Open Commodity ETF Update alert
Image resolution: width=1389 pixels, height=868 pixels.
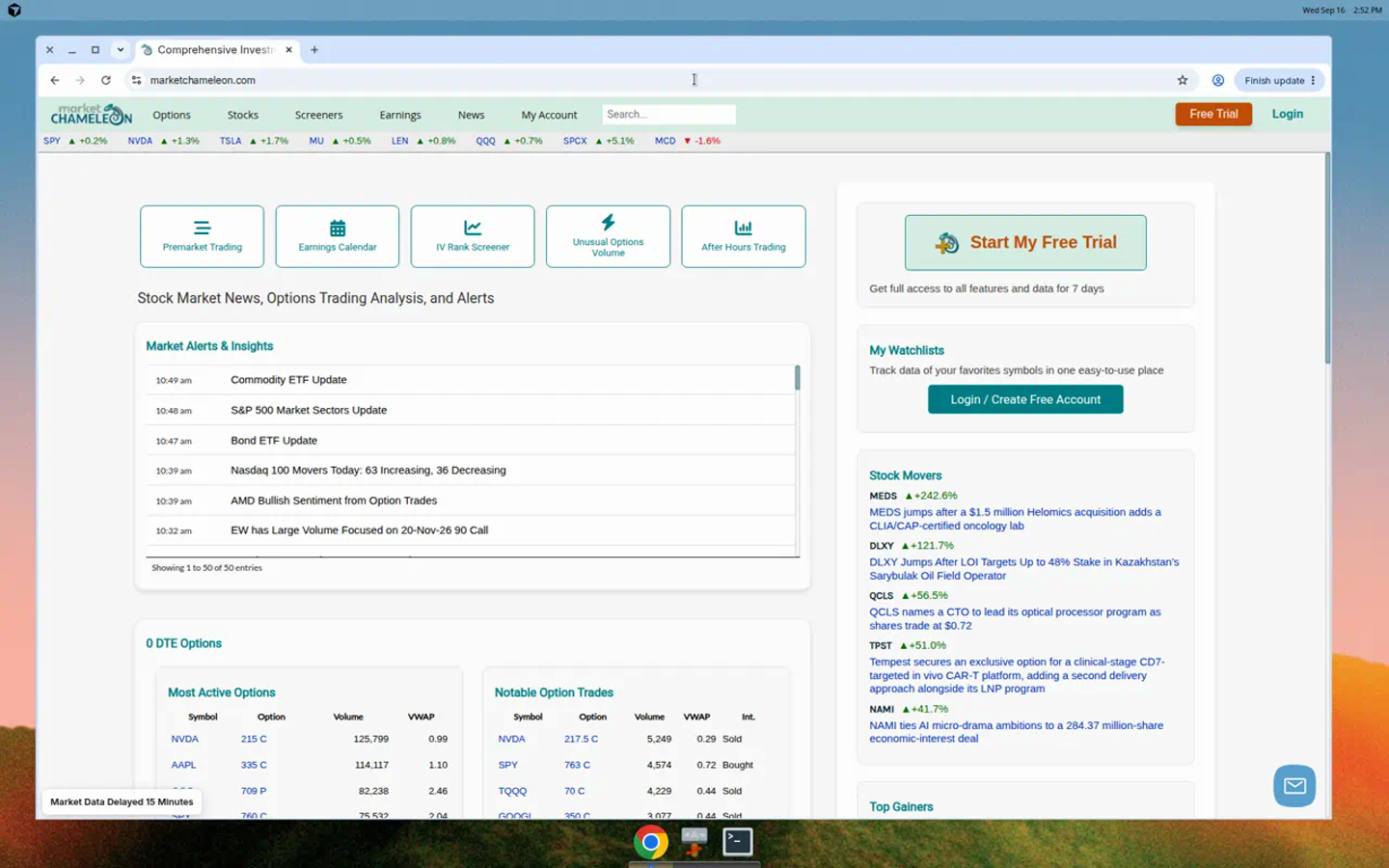pos(288,380)
